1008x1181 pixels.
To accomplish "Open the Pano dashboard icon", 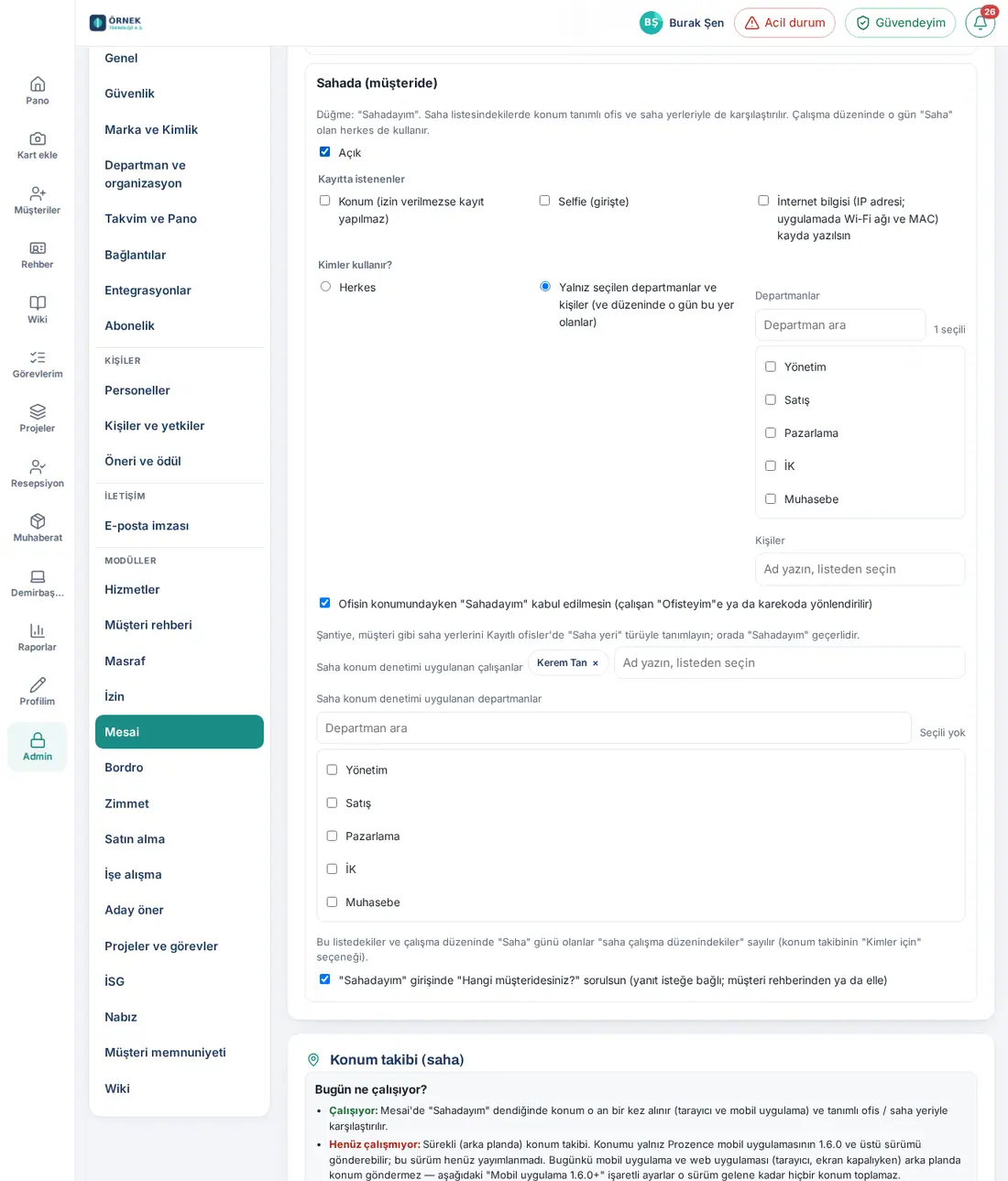I will (38, 84).
